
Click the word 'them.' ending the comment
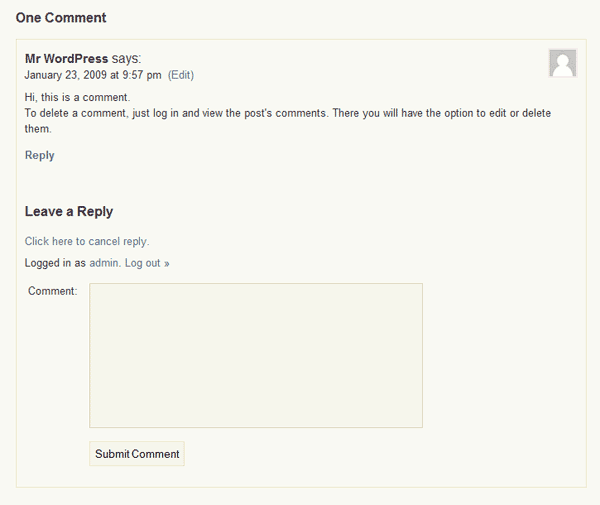(x=38, y=129)
